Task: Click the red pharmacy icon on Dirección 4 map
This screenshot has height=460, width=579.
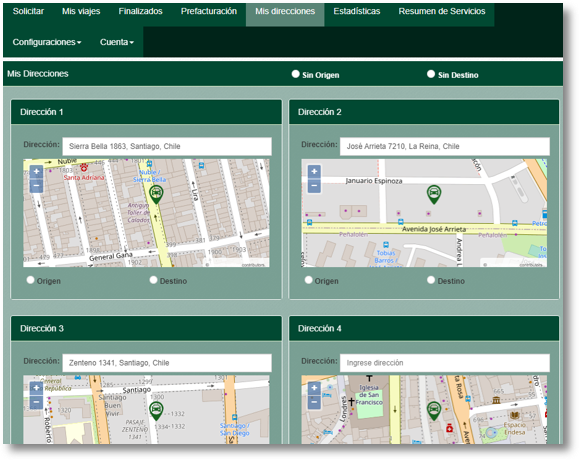Action: [x=449, y=428]
